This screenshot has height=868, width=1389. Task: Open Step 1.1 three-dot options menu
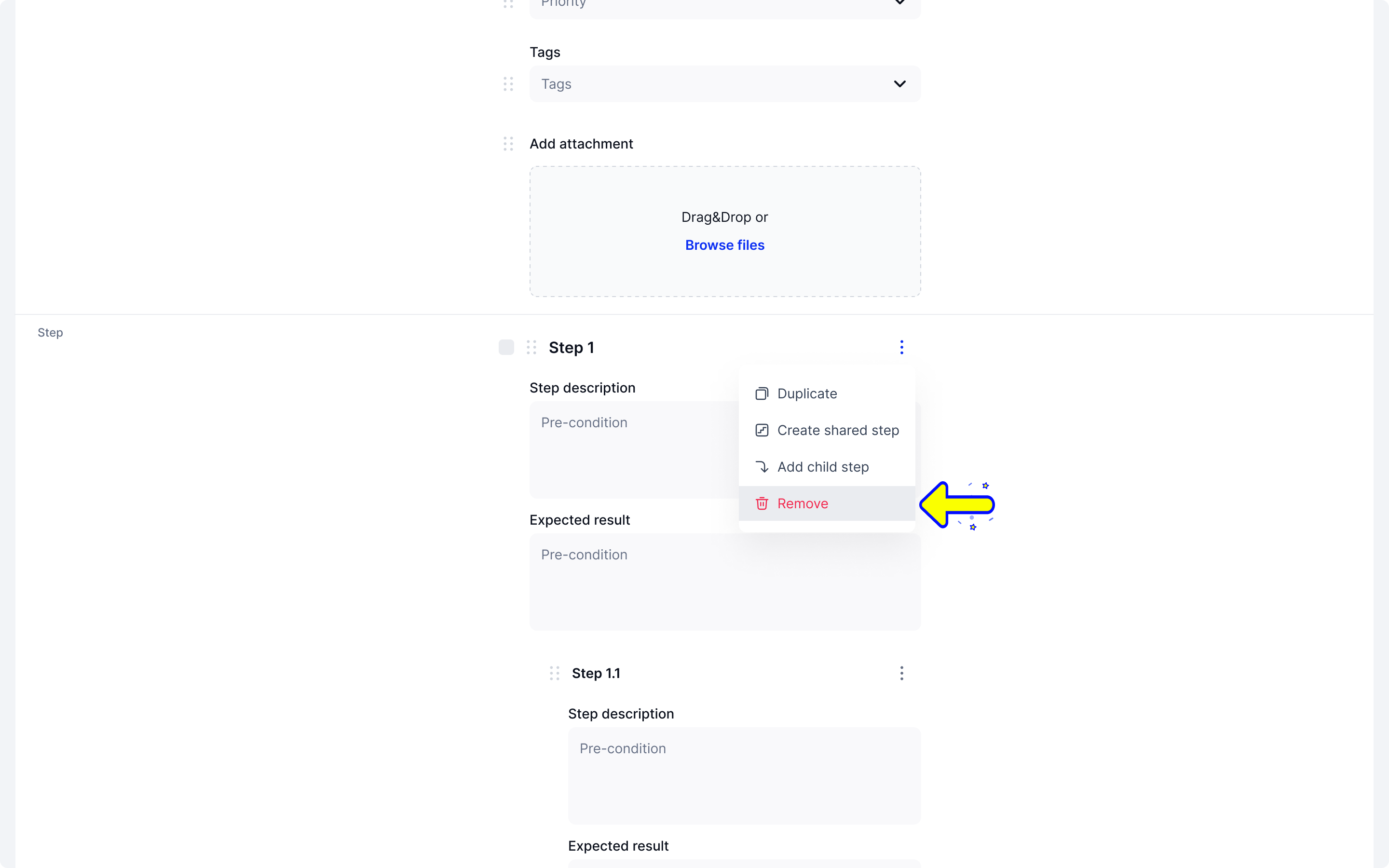click(x=901, y=673)
